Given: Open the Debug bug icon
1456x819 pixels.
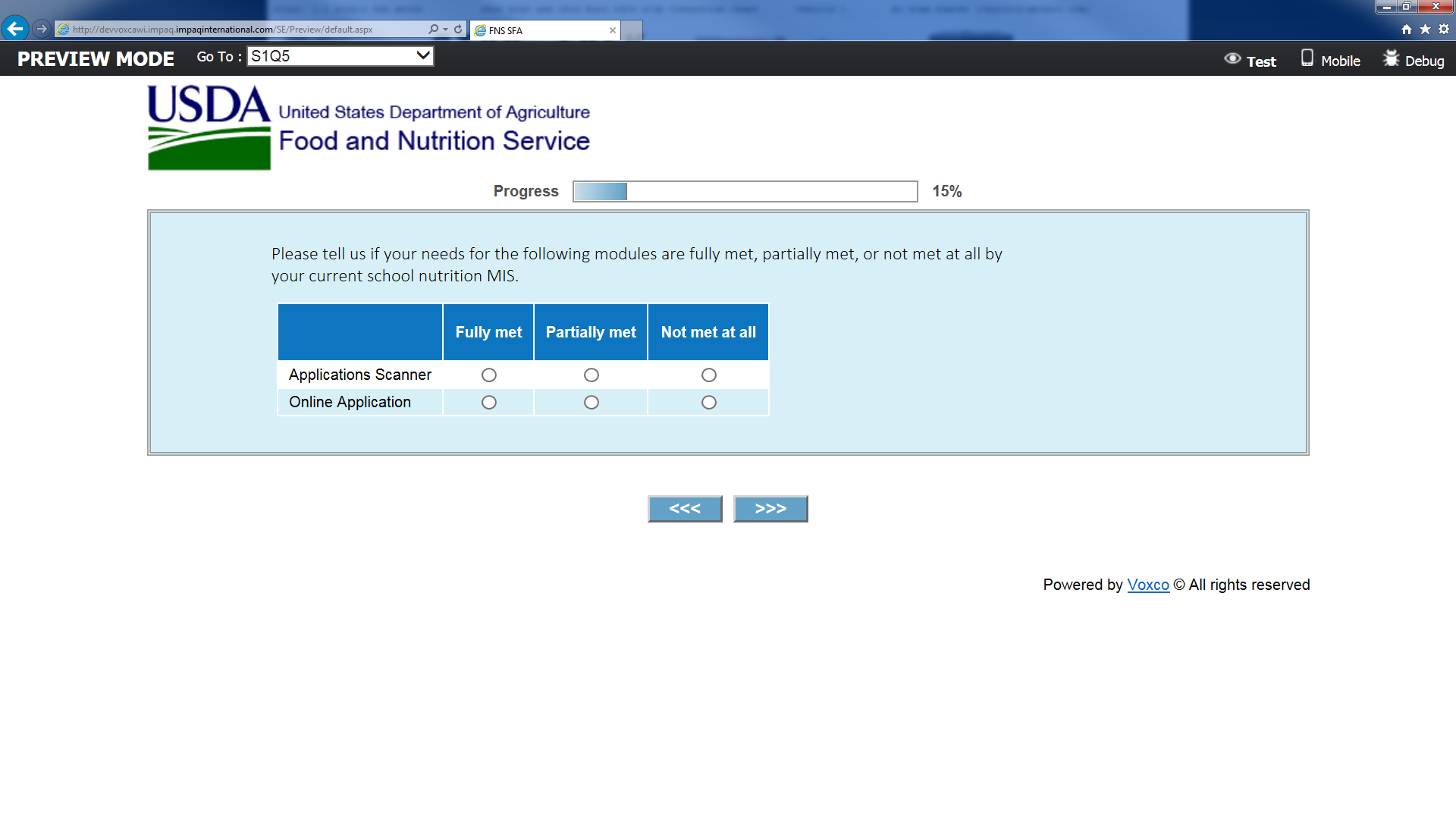Looking at the screenshot, I should click(x=1391, y=58).
